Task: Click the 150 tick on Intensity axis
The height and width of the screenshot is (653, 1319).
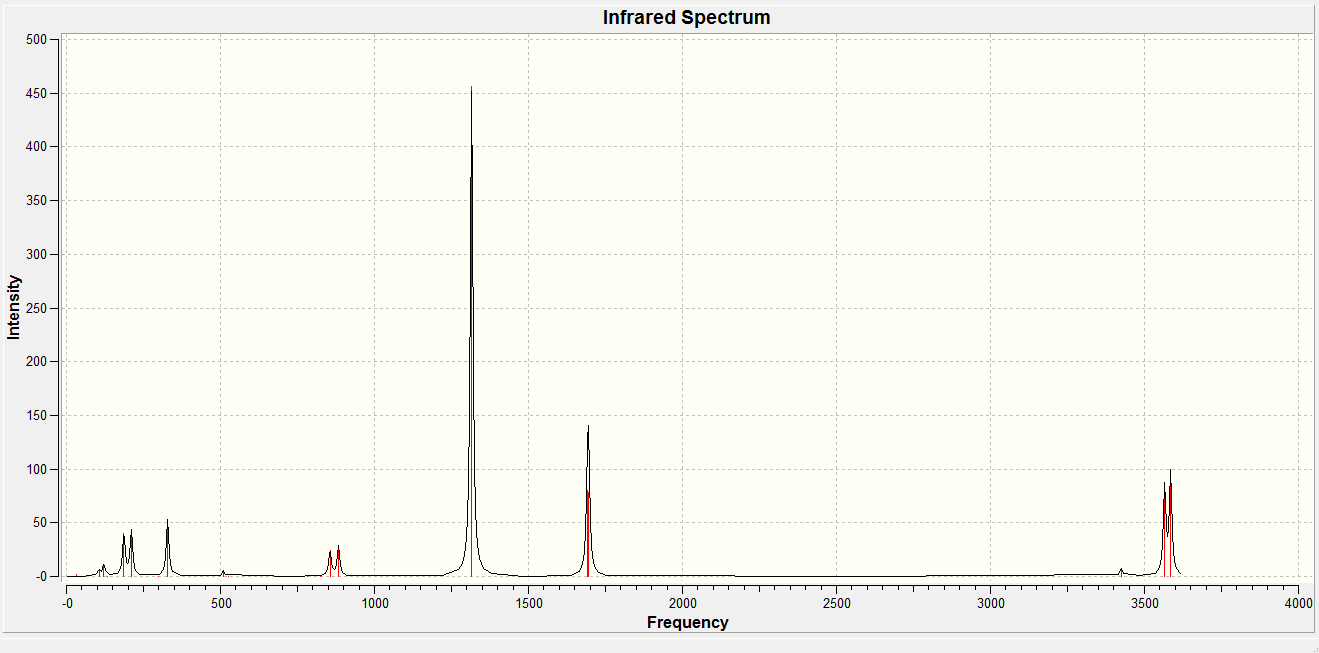Action: (37, 415)
